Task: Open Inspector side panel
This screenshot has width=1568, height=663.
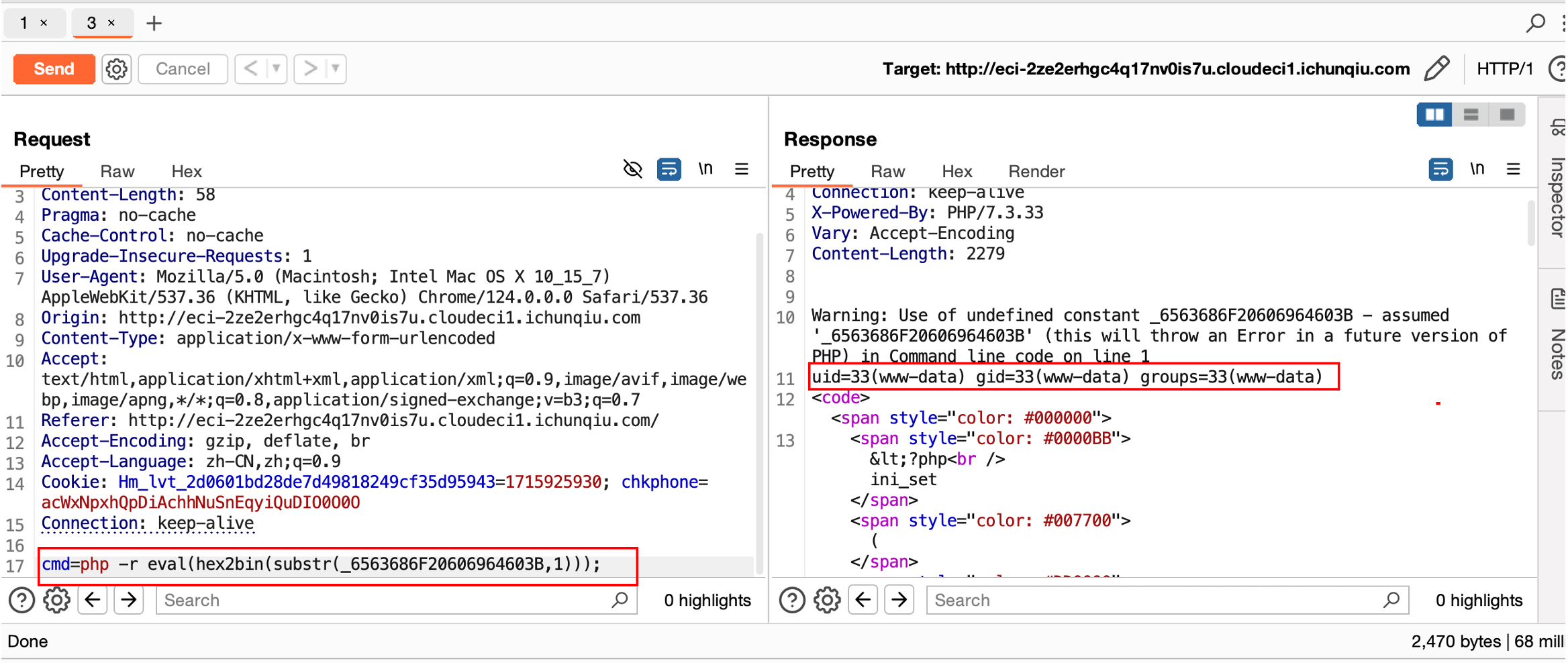Action: click(x=1557, y=183)
